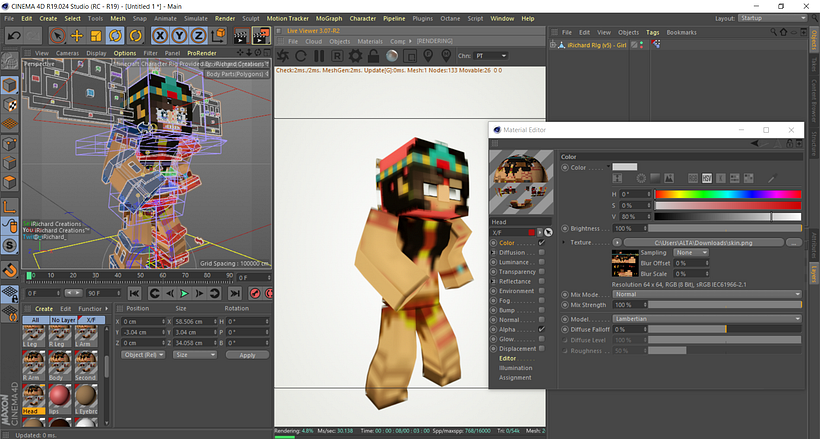Toggle the Live Viewer resolution lock

coord(373,55)
